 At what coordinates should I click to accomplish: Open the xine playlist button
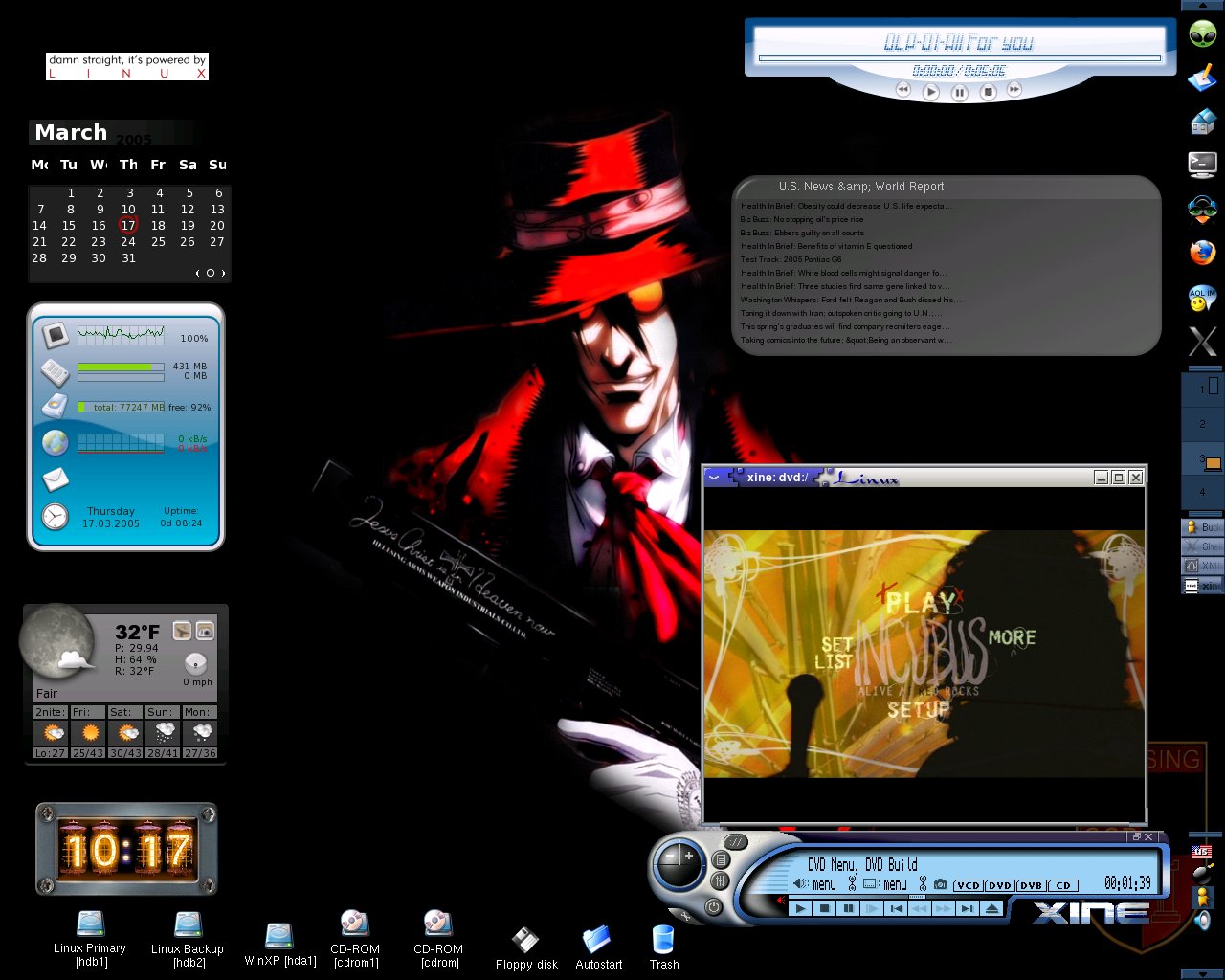tap(721, 859)
